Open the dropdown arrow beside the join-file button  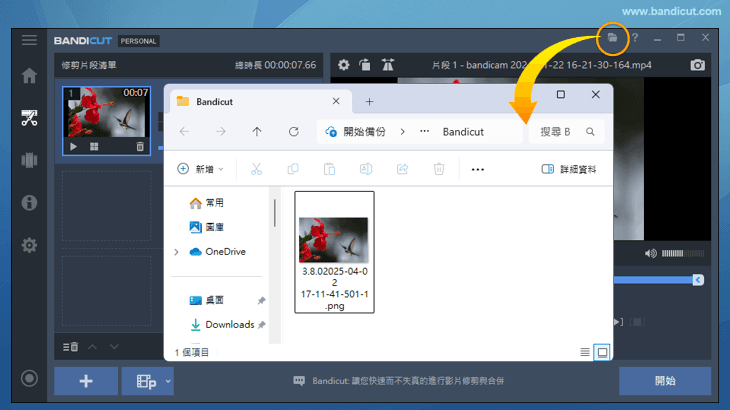click(x=169, y=381)
